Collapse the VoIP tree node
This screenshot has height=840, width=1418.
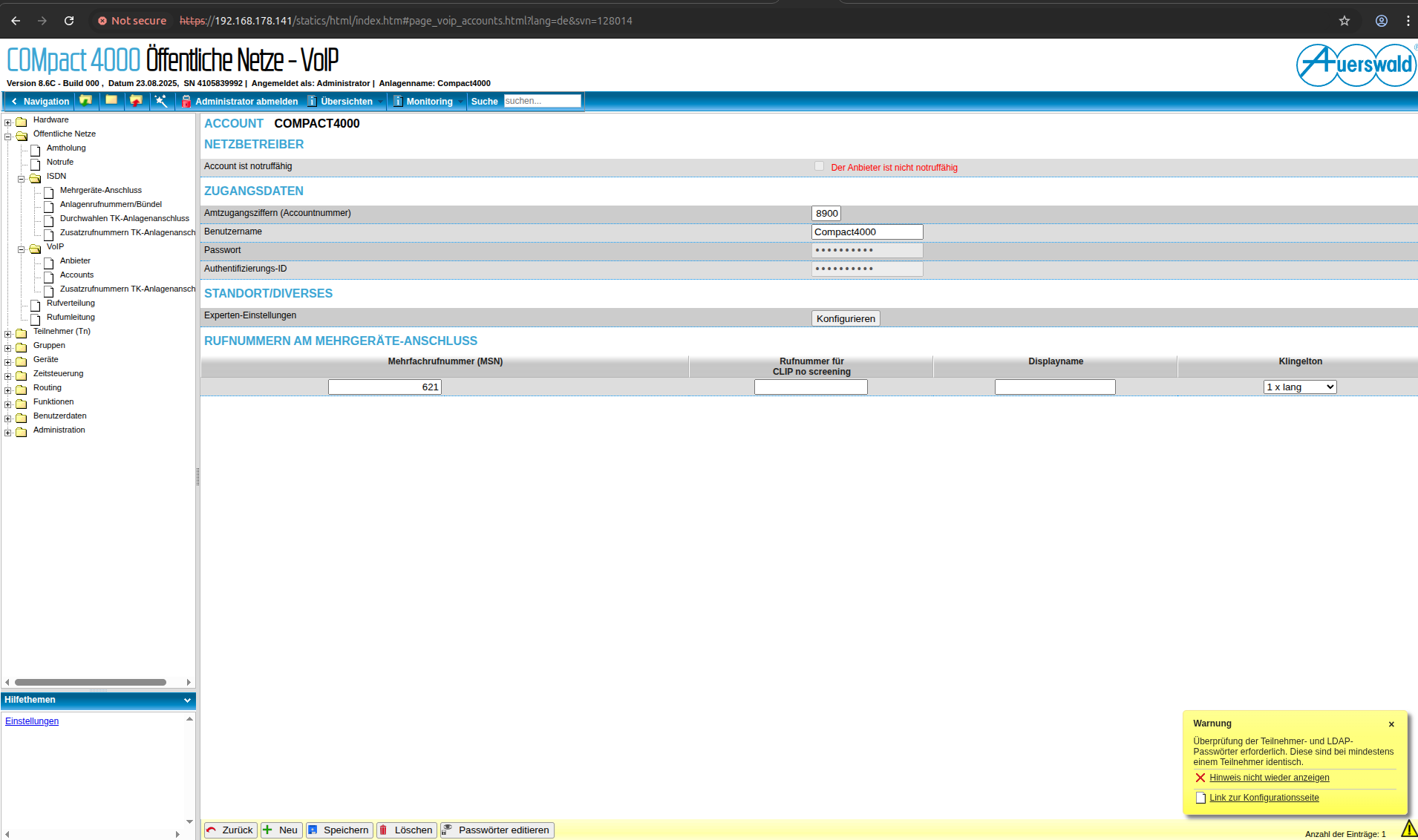coord(22,249)
